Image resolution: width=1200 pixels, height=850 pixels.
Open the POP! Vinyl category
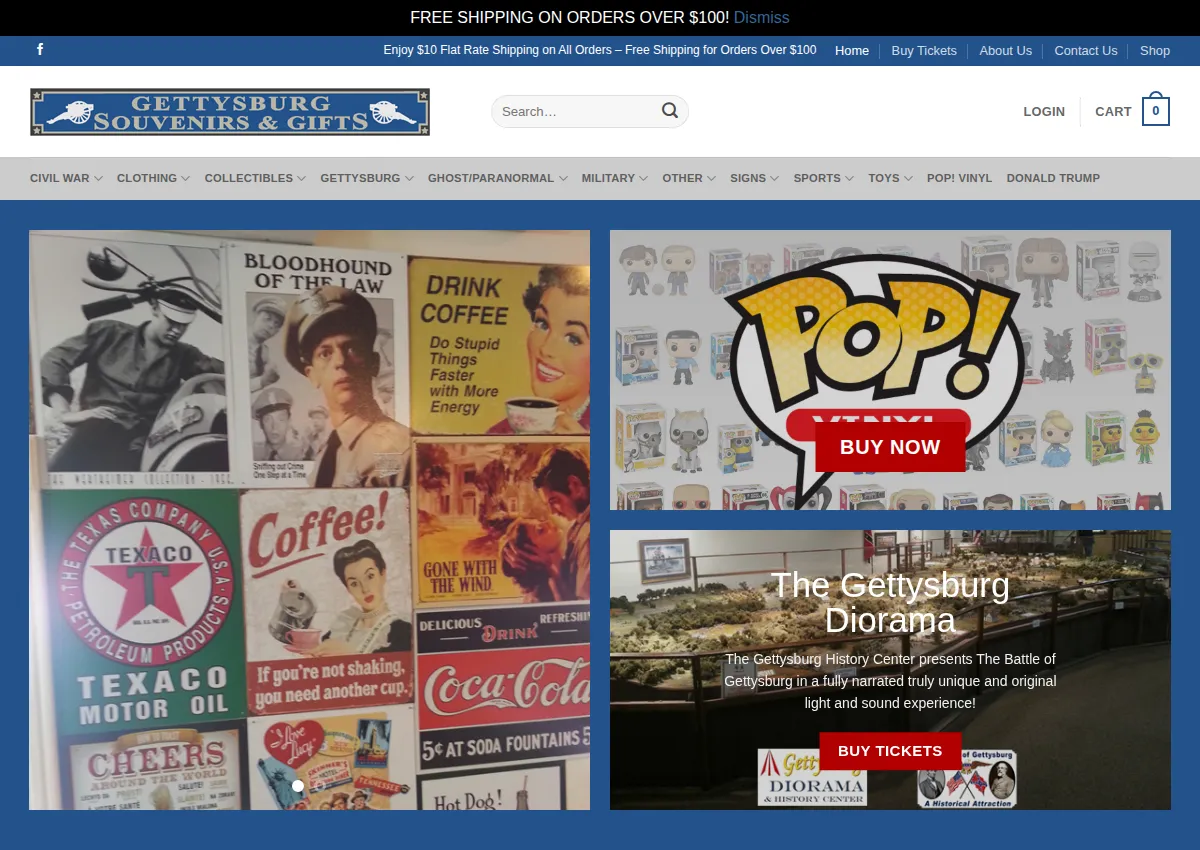(x=959, y=178)
